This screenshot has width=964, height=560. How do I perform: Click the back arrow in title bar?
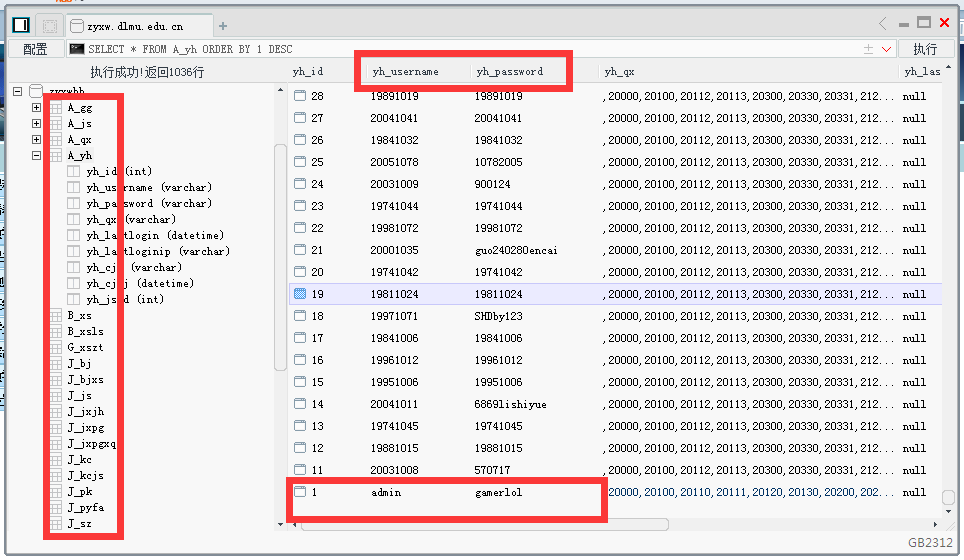[882, 24]
